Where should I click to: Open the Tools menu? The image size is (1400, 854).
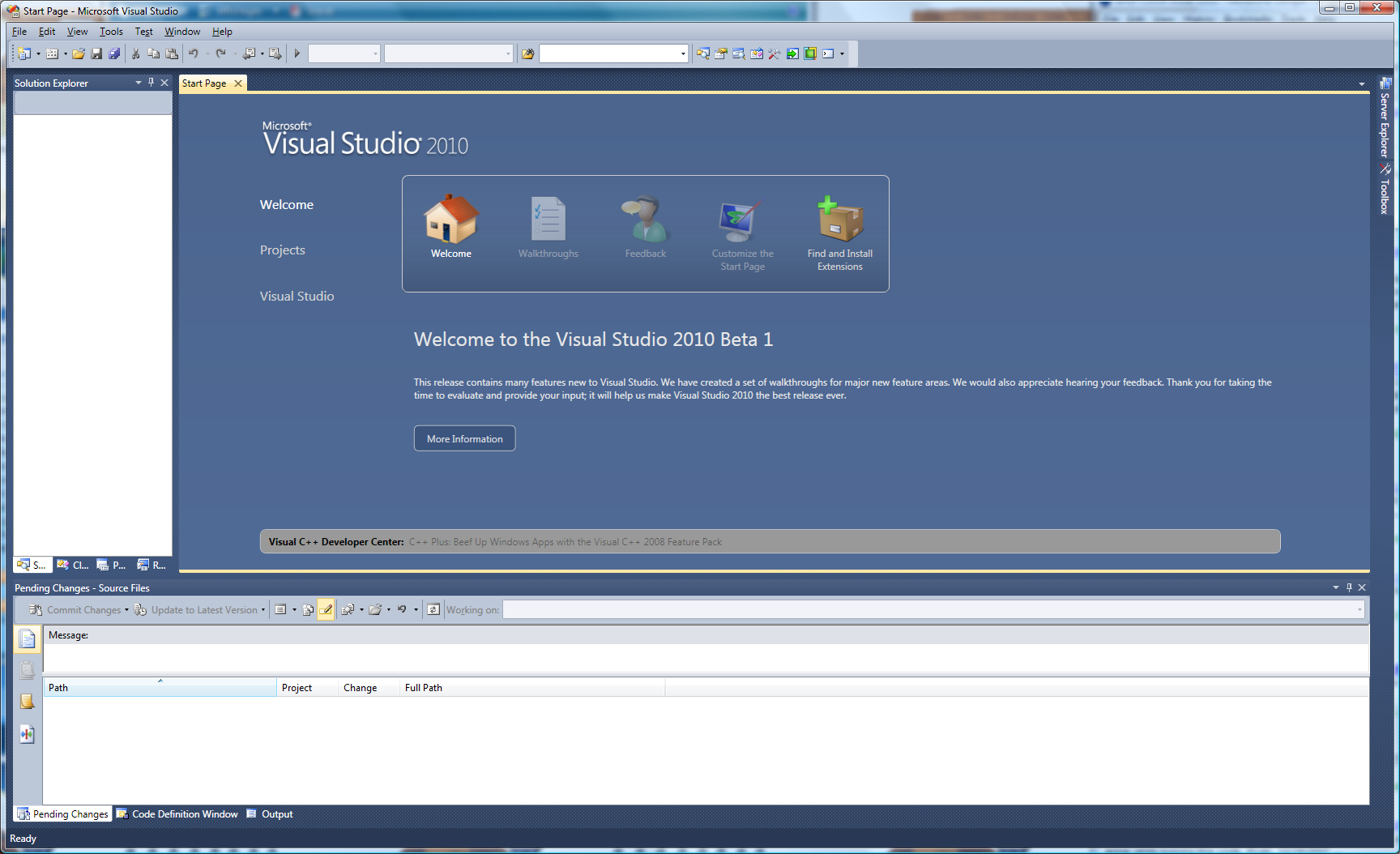pos(111,32)
